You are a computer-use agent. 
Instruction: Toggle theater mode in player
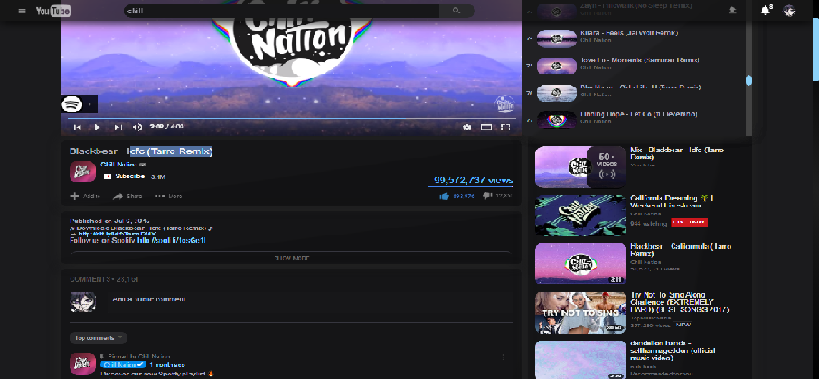pyautogui.click(x=486, y=127)
